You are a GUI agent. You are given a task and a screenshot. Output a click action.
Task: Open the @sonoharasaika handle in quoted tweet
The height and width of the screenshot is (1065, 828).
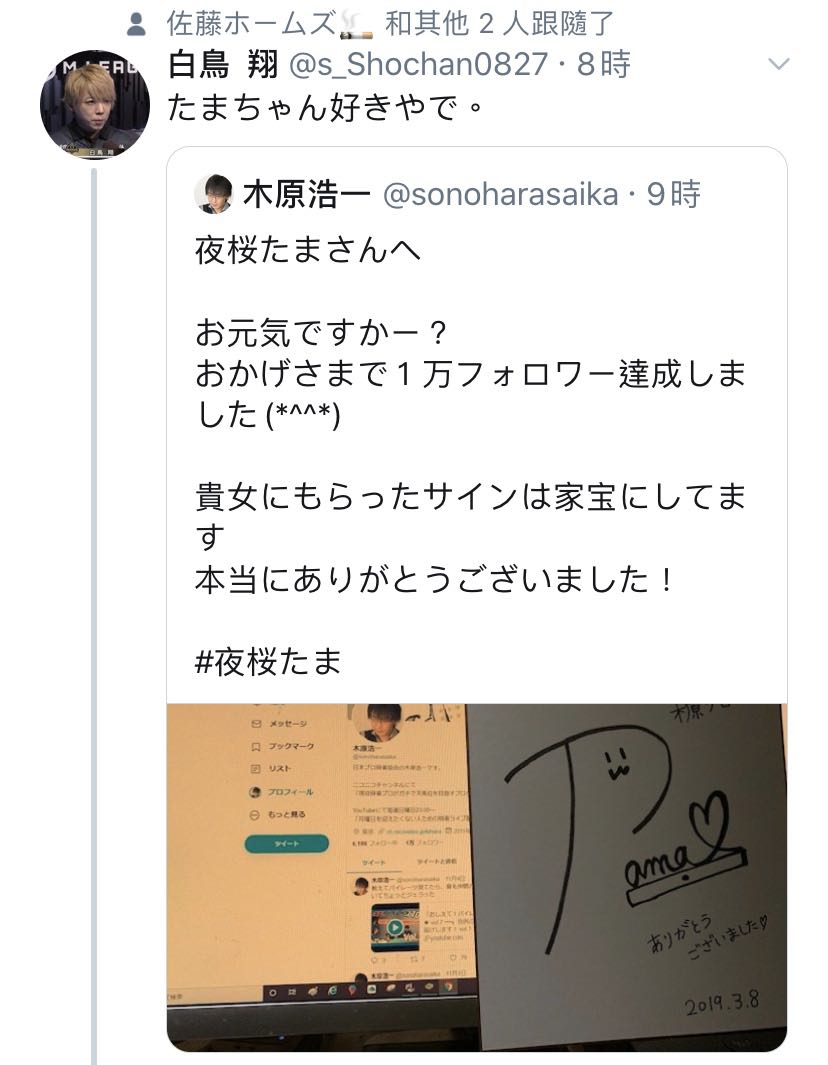pos(501,195)
